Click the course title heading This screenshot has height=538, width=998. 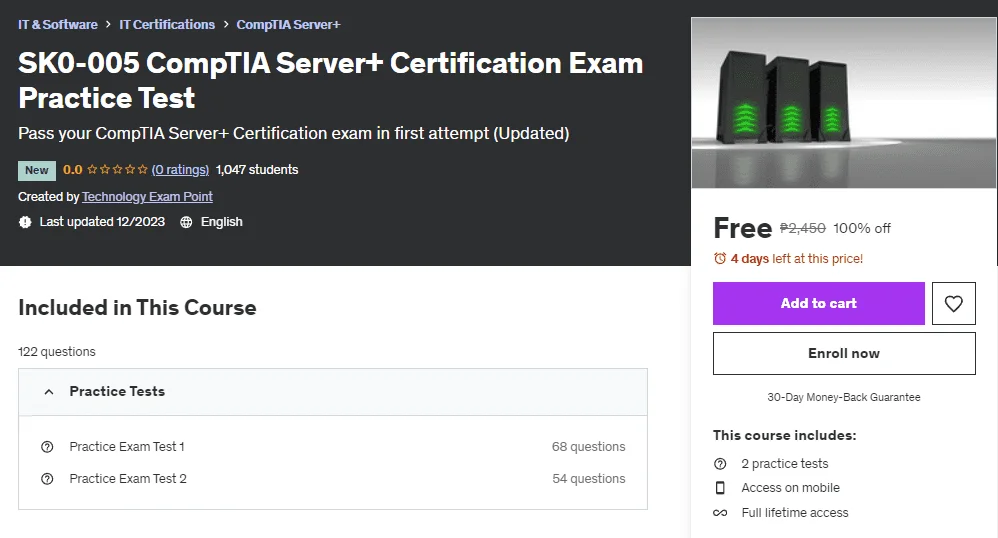330,80
